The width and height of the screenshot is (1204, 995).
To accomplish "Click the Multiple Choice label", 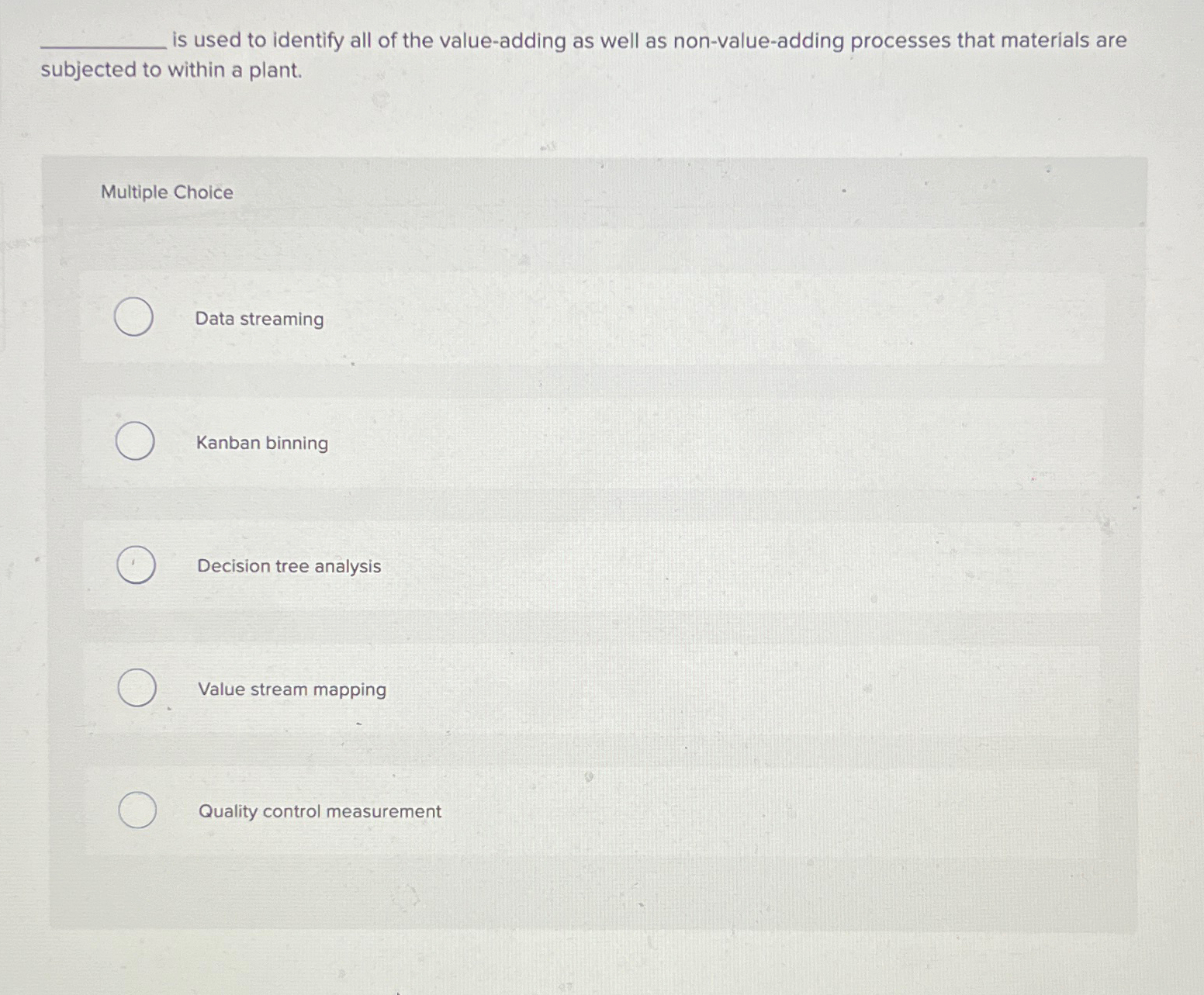I will click(x=166, y=192).
